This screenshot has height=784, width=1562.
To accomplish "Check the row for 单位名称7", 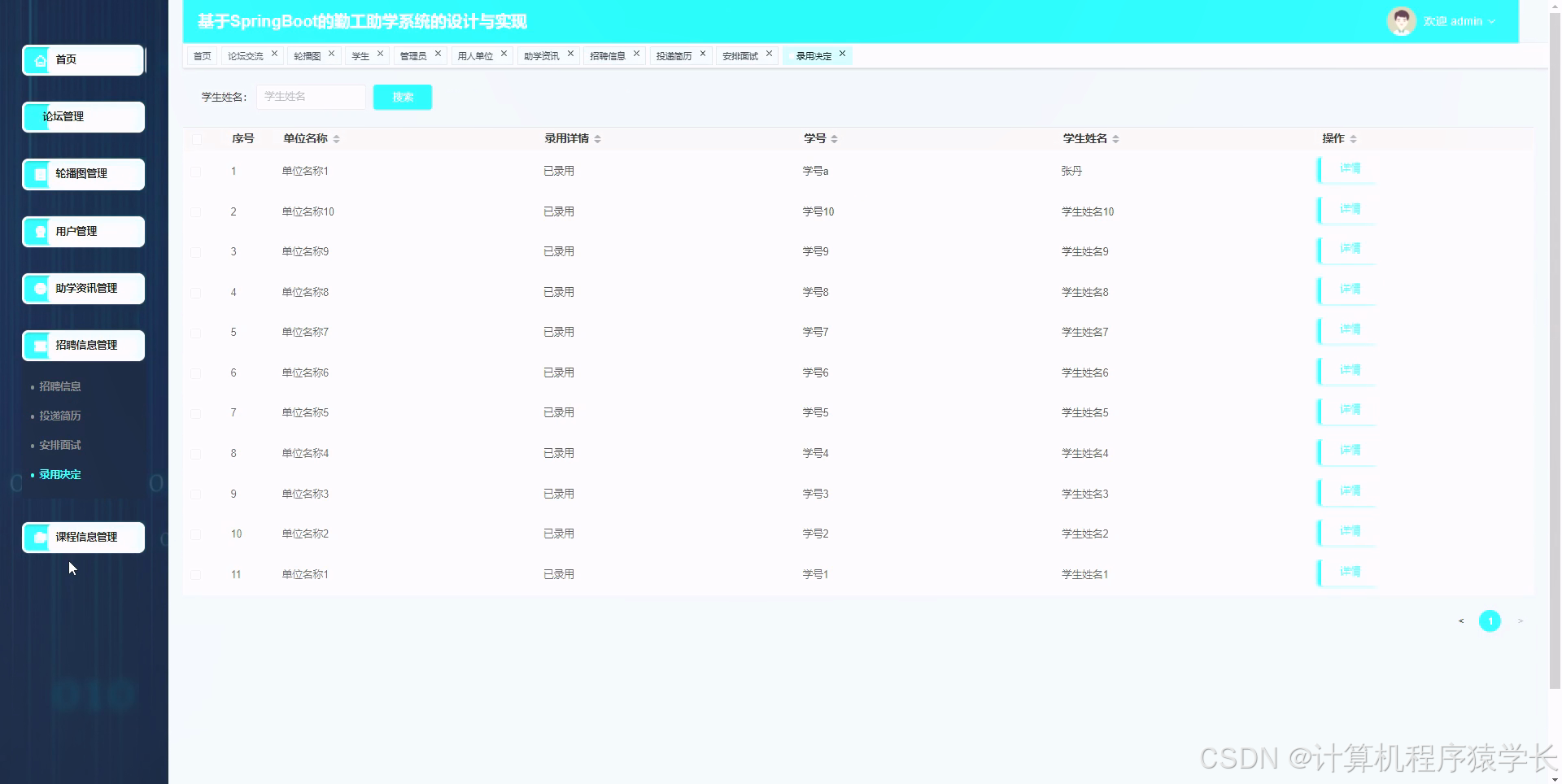I will click(x=196, y=333).
